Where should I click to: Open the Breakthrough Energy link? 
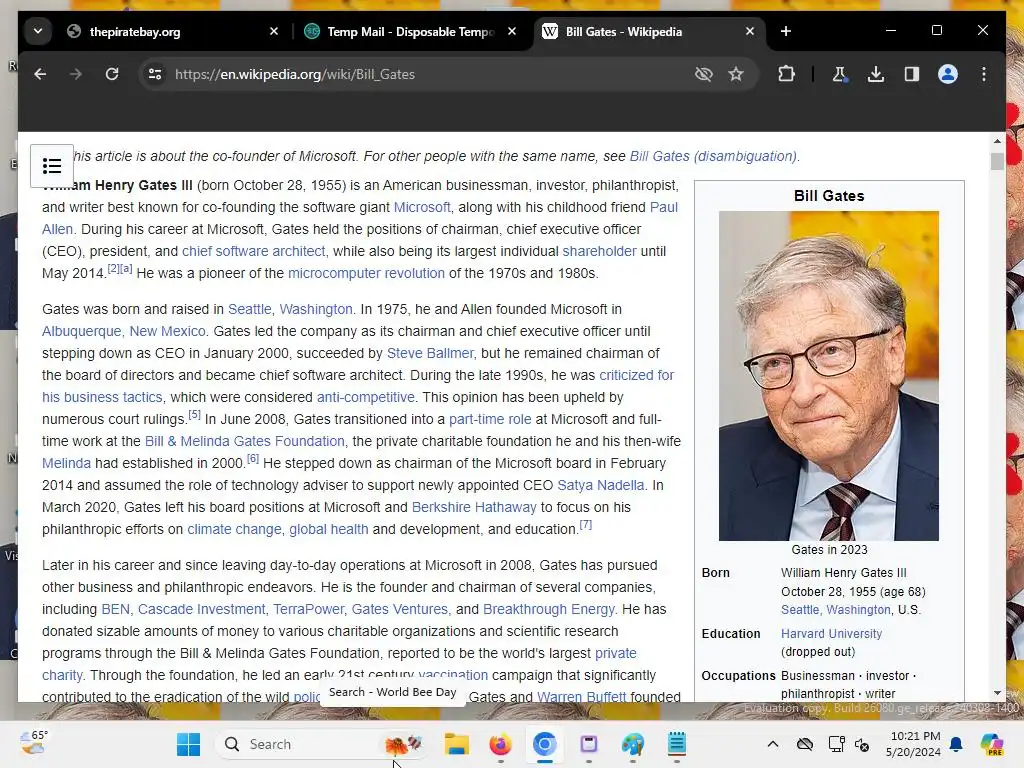[x=549, y=609]
